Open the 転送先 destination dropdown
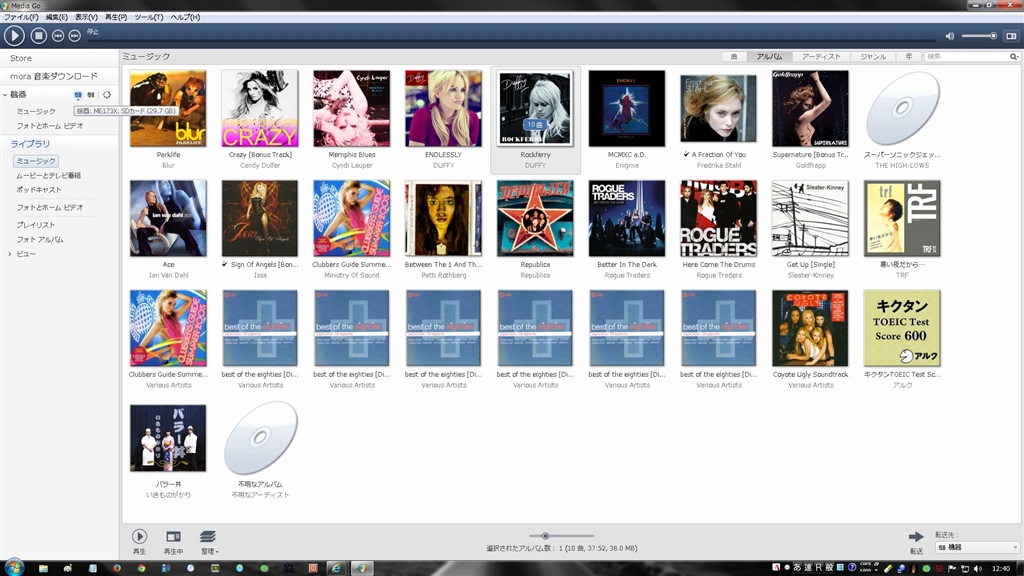Viewport: 1024px width, 576px height. pyautogui.click(x=977, y=547)
